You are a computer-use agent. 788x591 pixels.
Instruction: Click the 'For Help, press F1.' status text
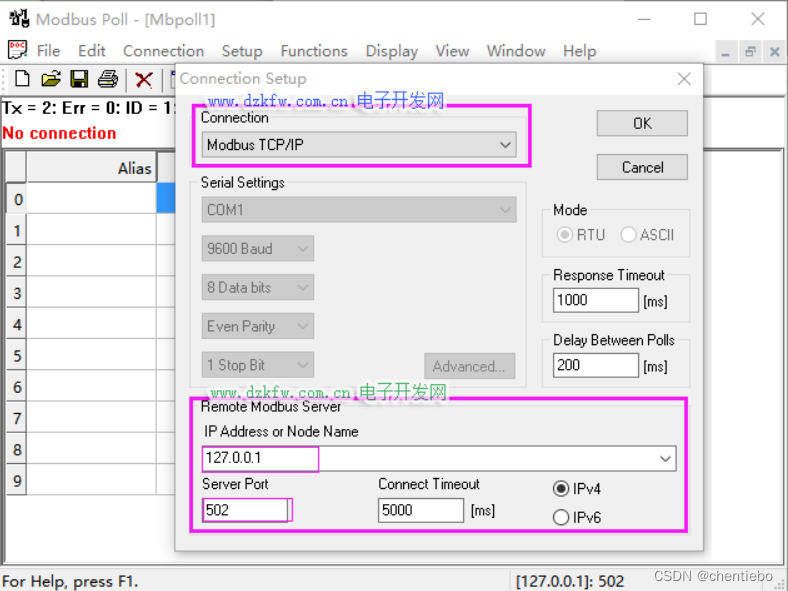tap(70, 581)
